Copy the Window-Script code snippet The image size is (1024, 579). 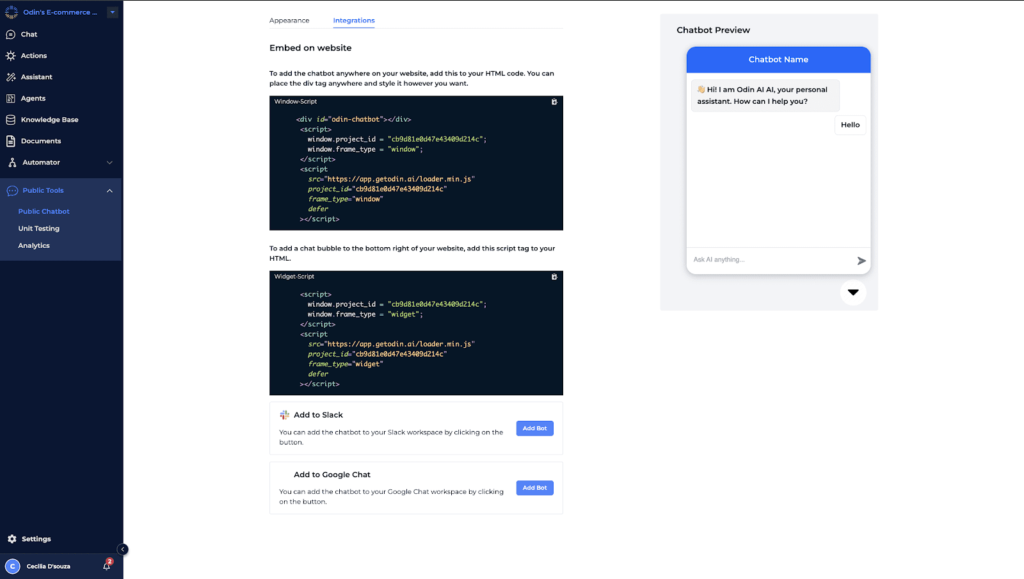(556, 99)
